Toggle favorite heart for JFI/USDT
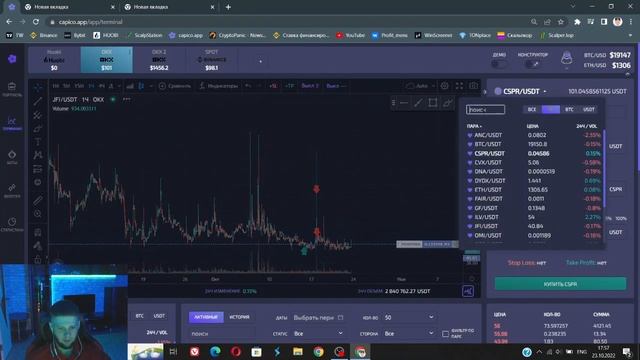This screenshot has width=640, height=360. coord(470,226)
